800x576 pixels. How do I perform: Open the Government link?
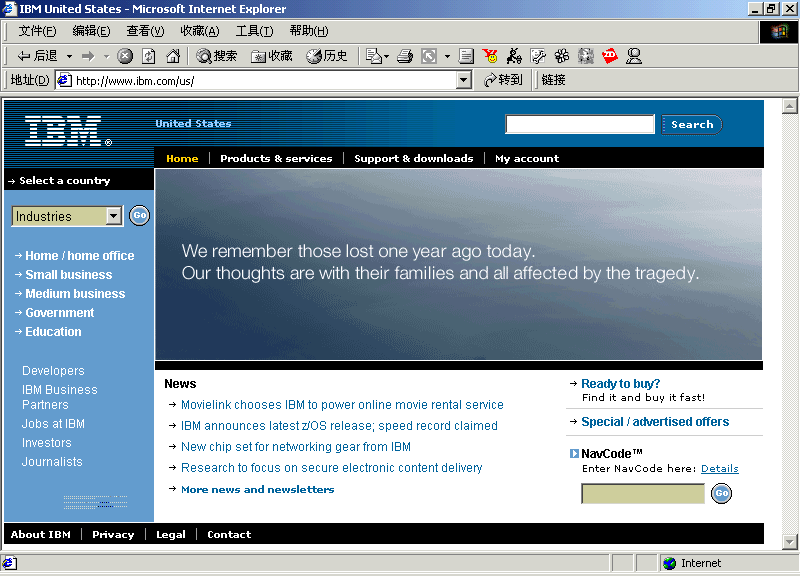click(60, 313)
